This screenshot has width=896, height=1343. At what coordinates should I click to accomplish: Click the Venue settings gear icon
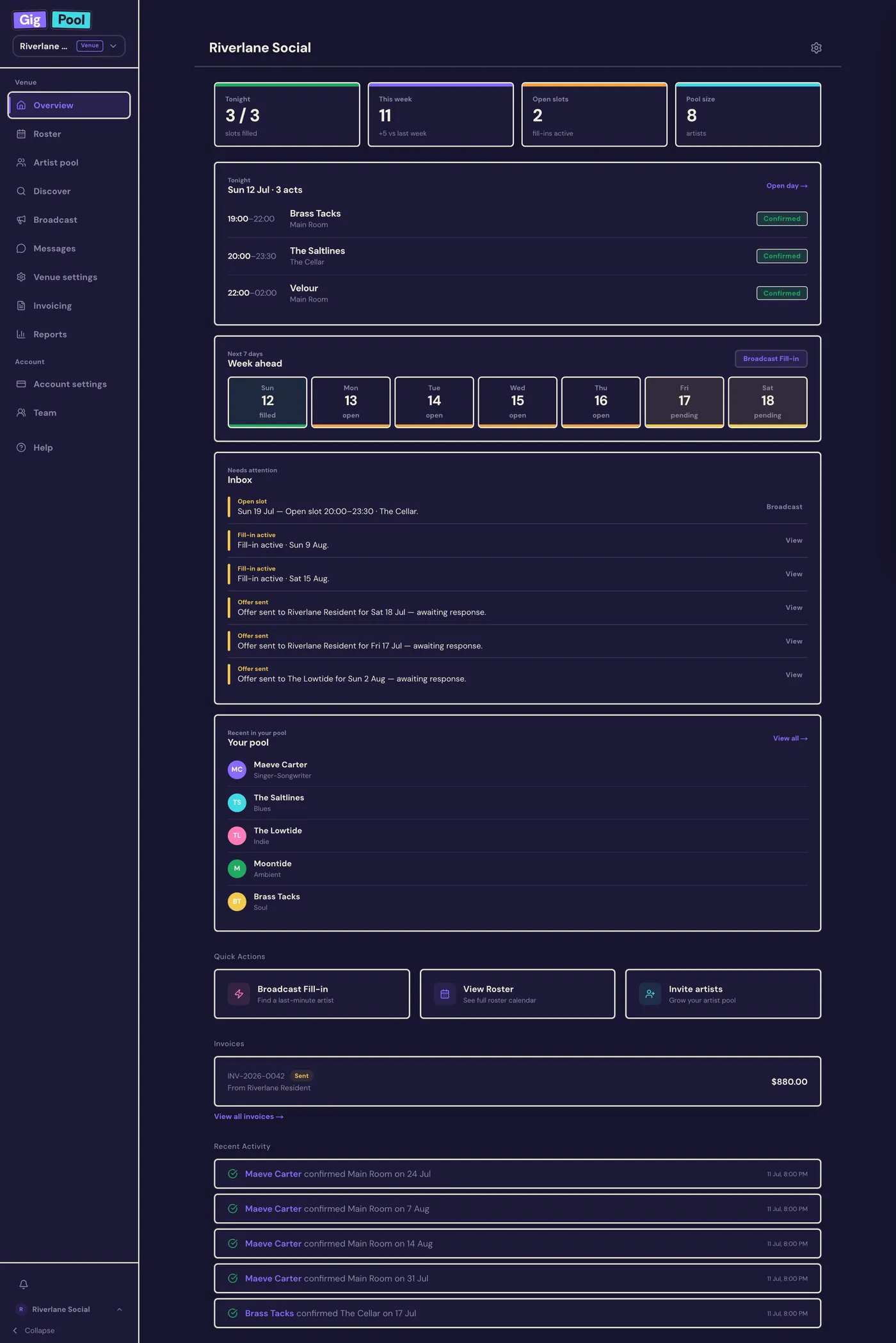[21, 277]
